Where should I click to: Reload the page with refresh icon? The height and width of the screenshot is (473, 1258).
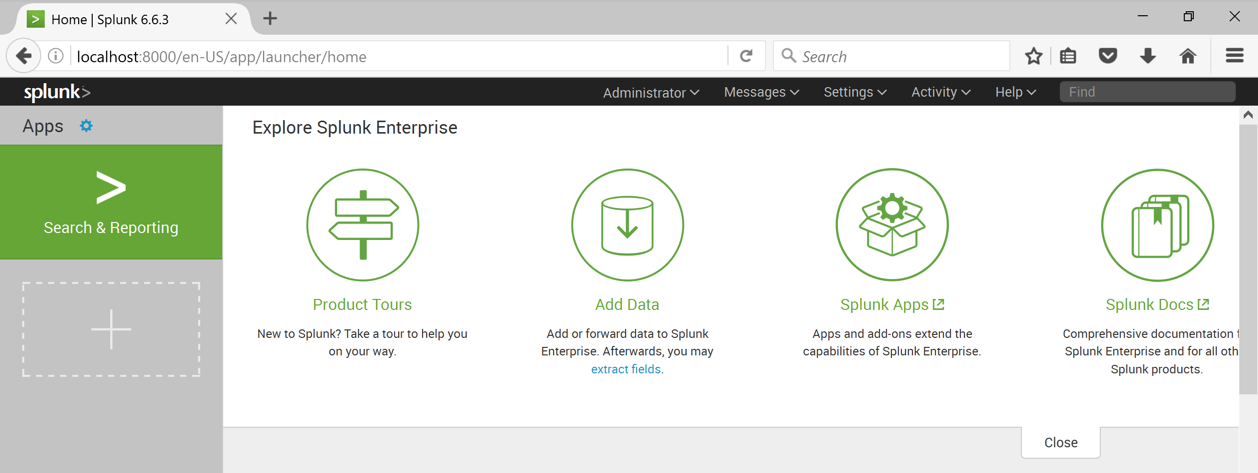coord(746,57)
